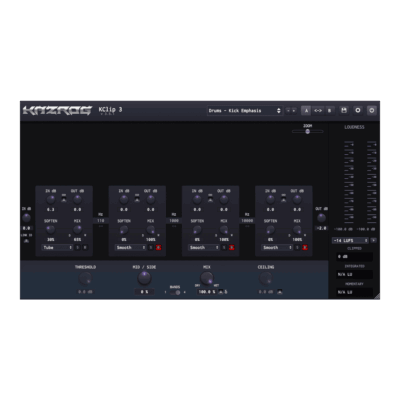Image resolution: width=400 pixels, height=400 pixels.
Task: Click the Mid / Side 0 % value field
Action: tap(144, 292)
